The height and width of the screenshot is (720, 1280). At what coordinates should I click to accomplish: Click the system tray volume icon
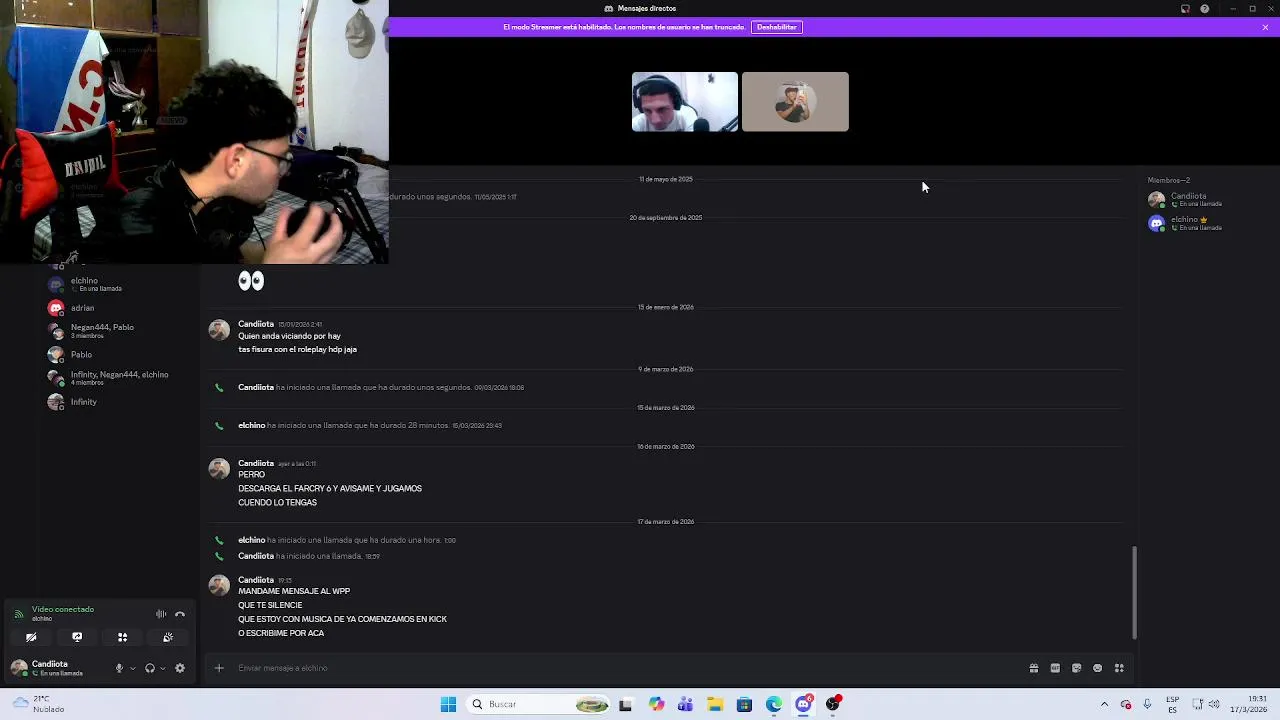1215,704
